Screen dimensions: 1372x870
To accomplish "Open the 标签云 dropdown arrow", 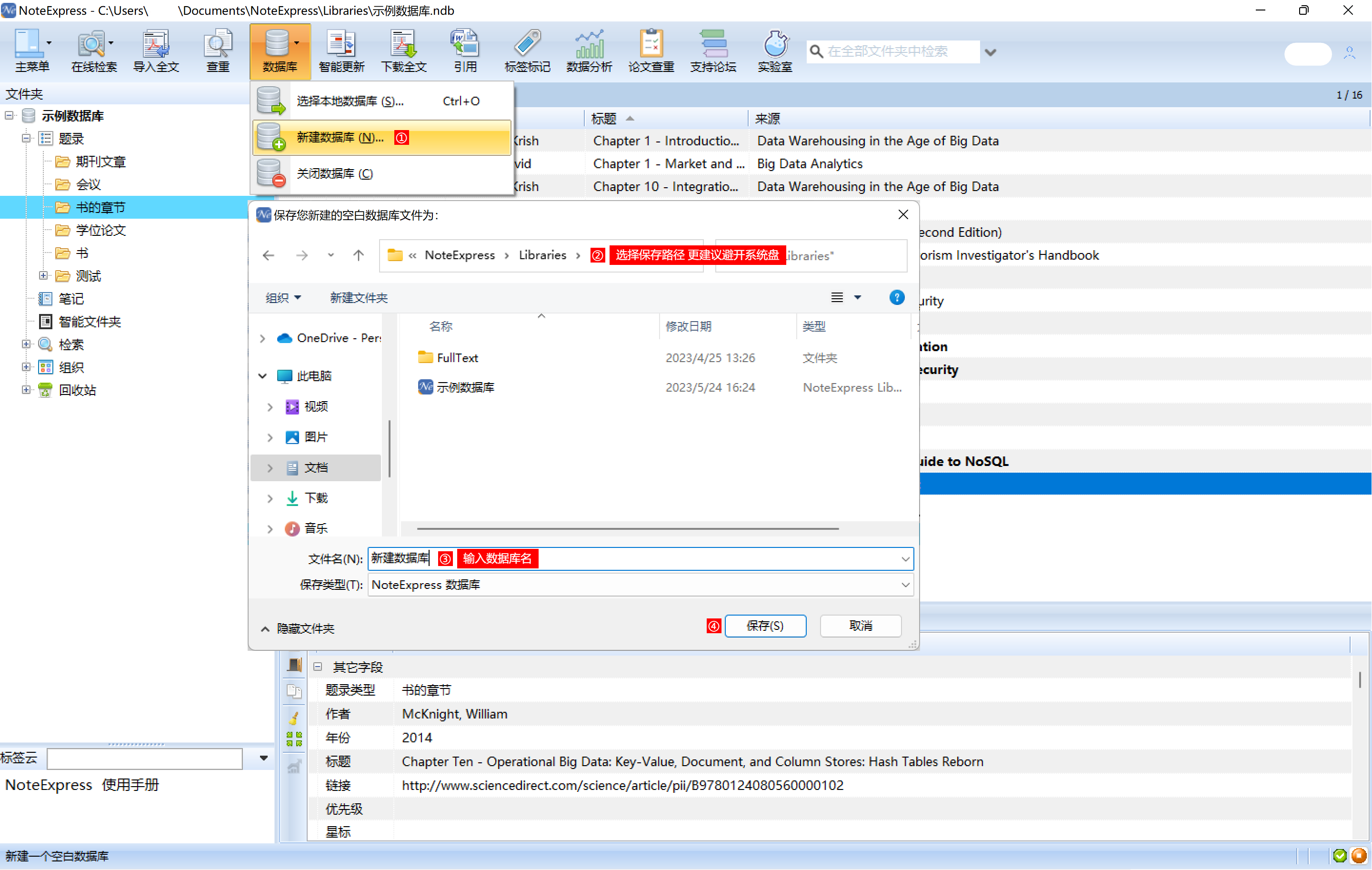I will pyautogui.click(x=263, y=758).
